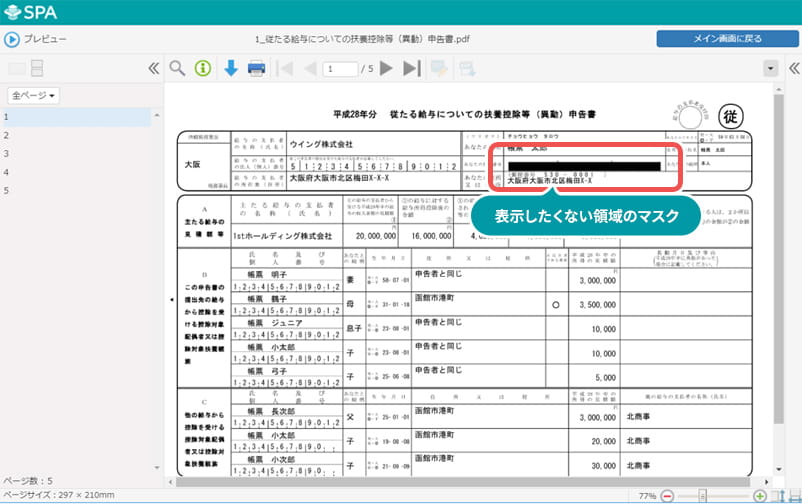The height and width of the screenshot is (504, 802).
Task: Click page list scroll up arrow
Action: [x=157, y=115]
